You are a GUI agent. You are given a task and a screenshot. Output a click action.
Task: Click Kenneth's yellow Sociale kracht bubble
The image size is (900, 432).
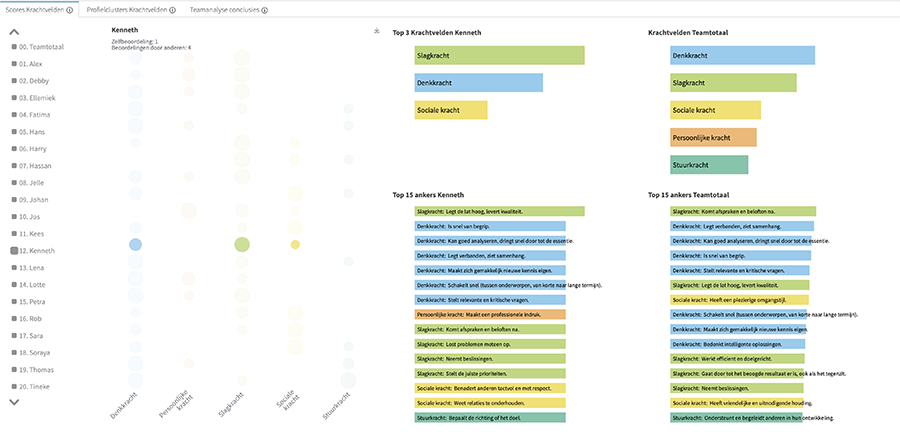point(295,244)
